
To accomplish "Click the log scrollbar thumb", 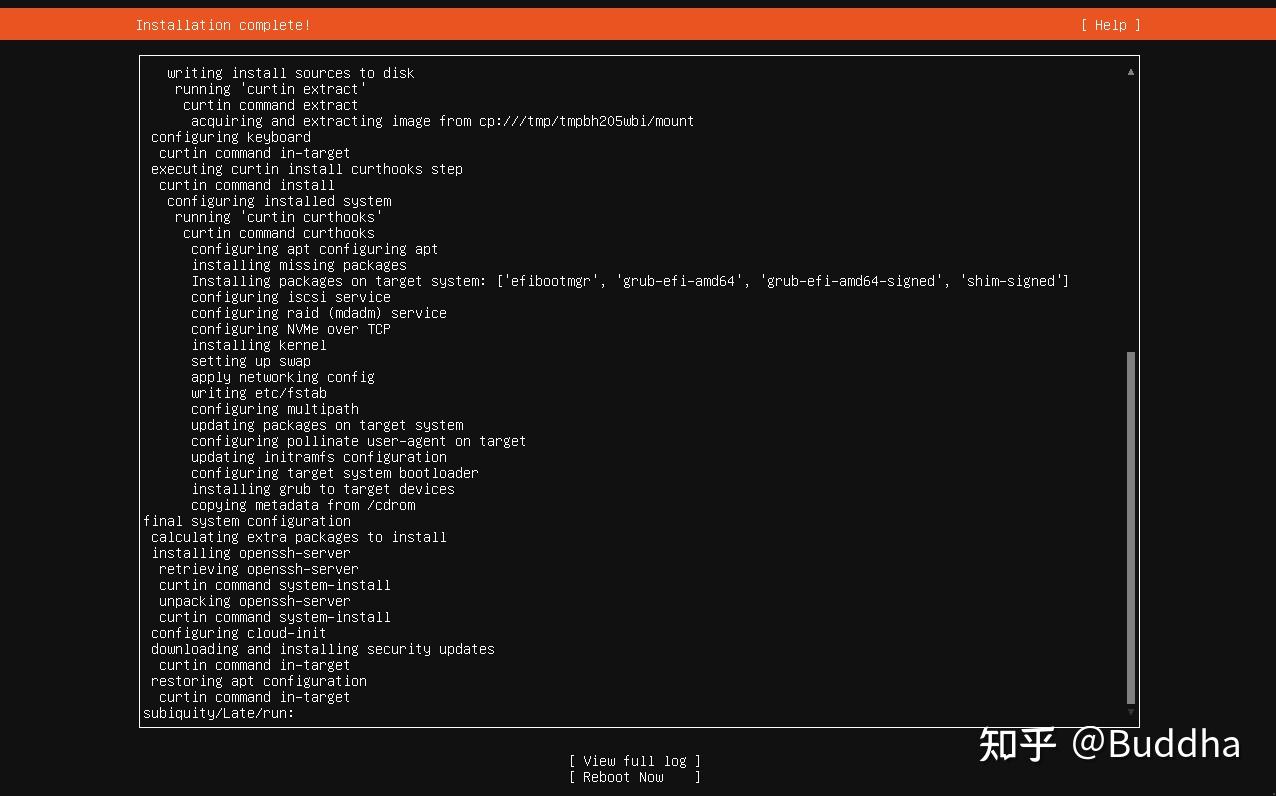I will click(1131, 528).
